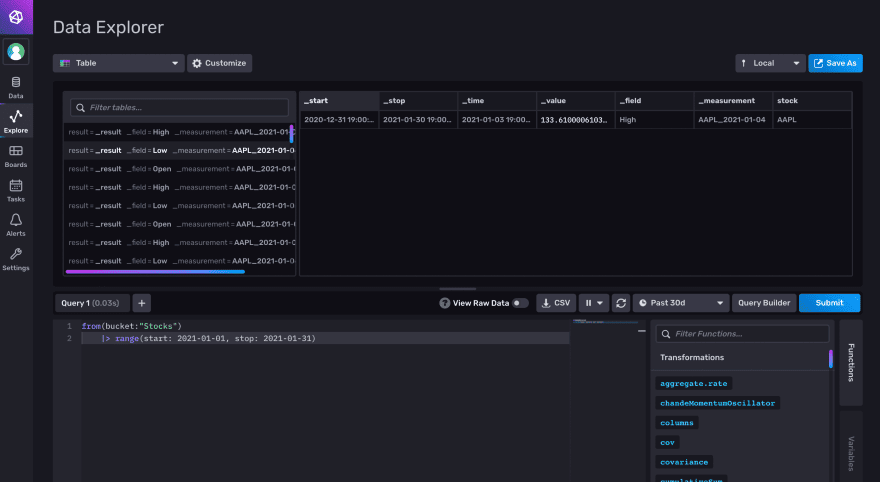Insert the aggregate.rate function
This screenshot has width=880, height=482.
click(694, 384)
